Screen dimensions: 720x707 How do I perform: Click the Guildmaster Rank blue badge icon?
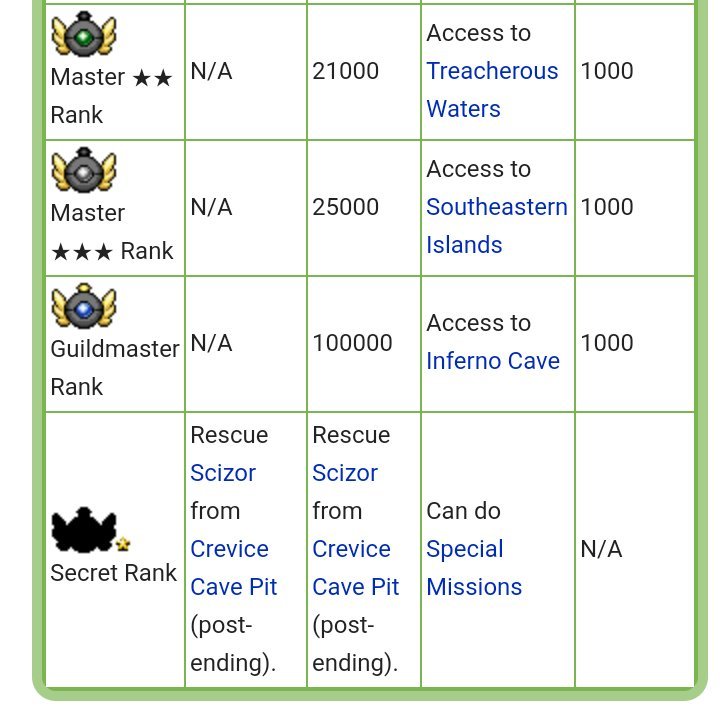(x=84, y=306)
